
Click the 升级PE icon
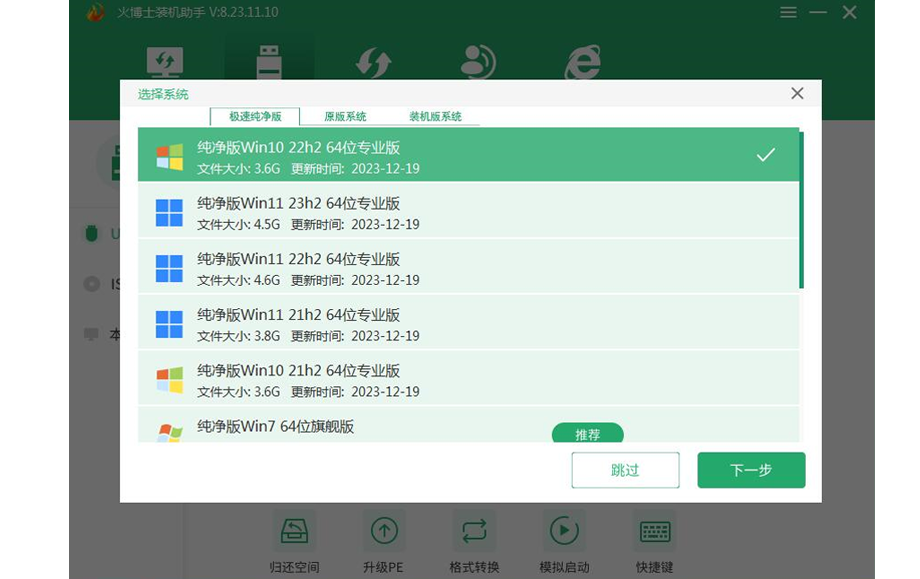click(384, 531)
